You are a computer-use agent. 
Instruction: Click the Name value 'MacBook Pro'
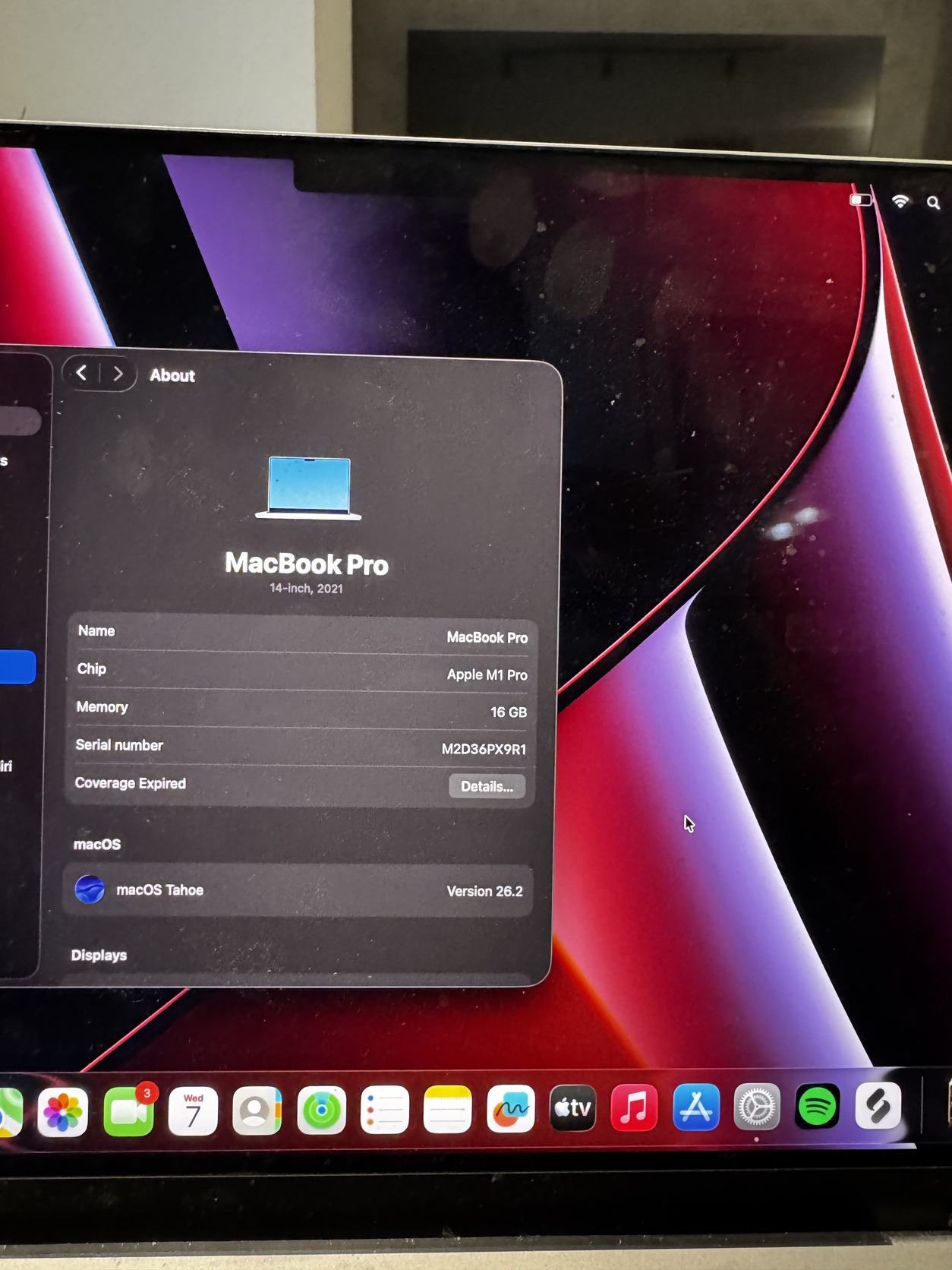pyautogui.click(x=487, y=637)
